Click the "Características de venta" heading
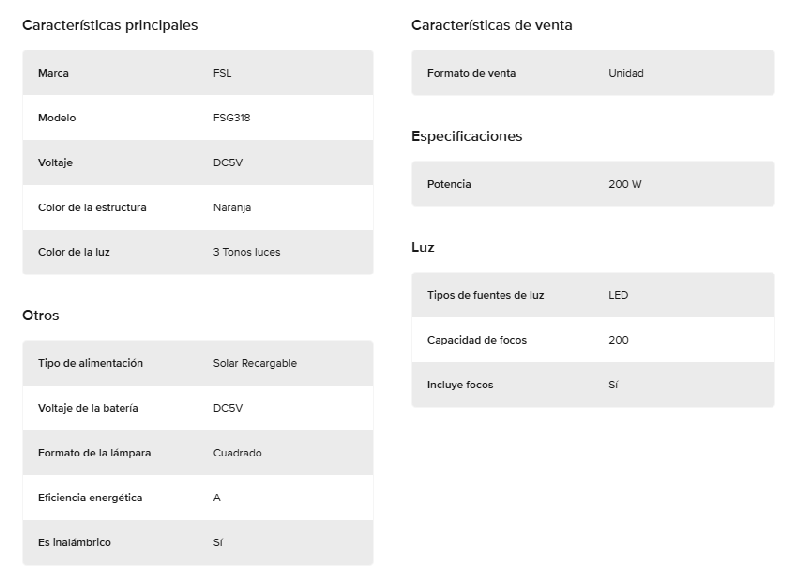The width and height of the screenshot is (793, 570). click(491, 25)
